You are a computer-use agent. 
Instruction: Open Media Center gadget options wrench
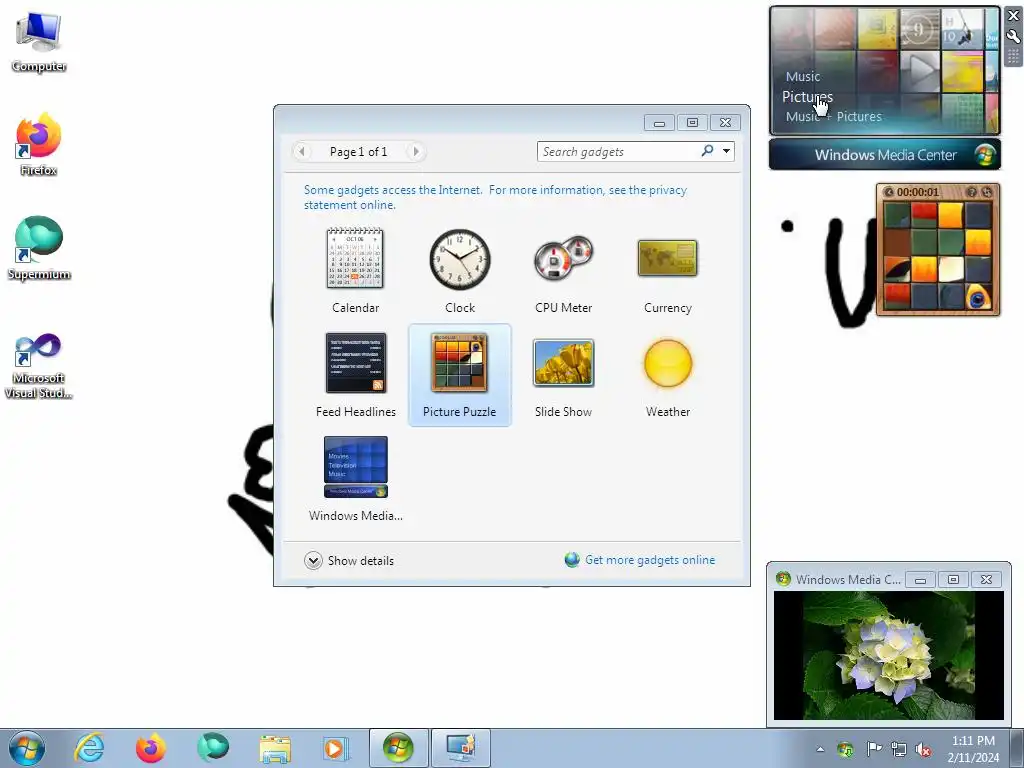pyautogui.click(x=1014, y=37)
